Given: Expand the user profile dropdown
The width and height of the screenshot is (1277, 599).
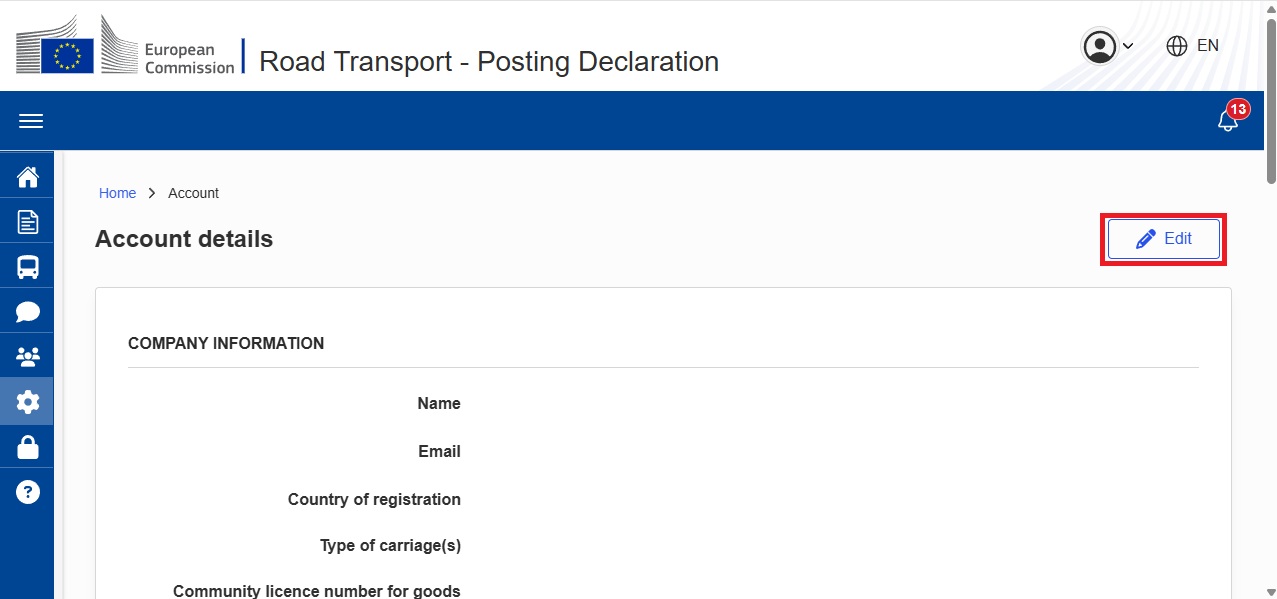Looking at the screenshot, I should pyautogui.click(x=1108, y=46).
